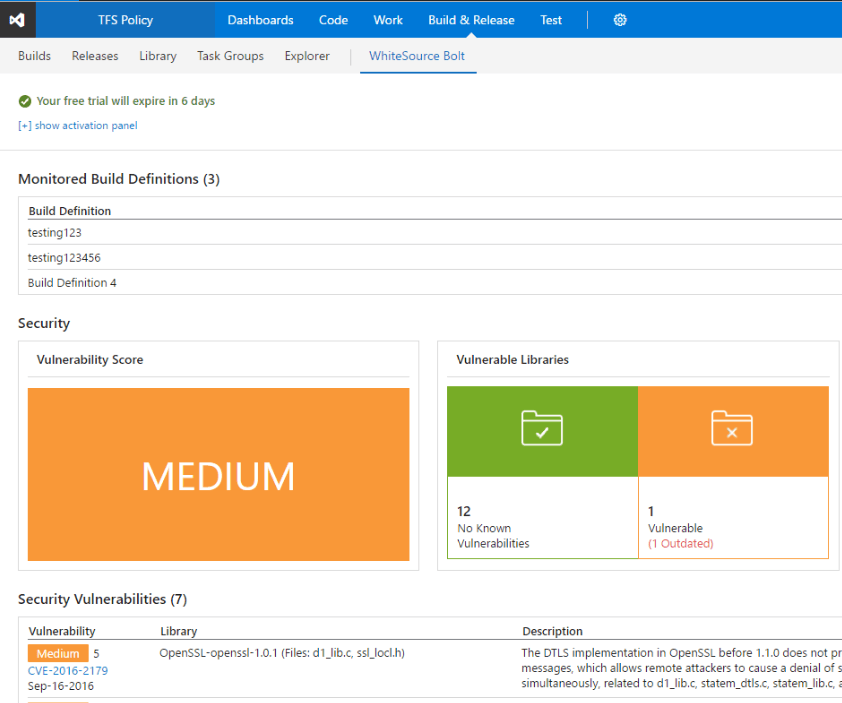This screenshot has width=842, height=703.
Task: Click the MEDIUM vulnerability score tile
Action: click(219, 475)
